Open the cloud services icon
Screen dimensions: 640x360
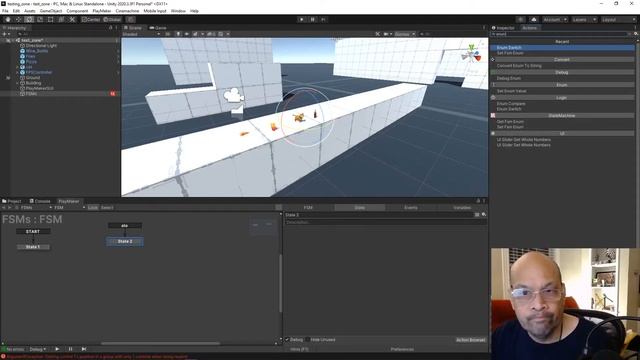click(x=533, y=19)
